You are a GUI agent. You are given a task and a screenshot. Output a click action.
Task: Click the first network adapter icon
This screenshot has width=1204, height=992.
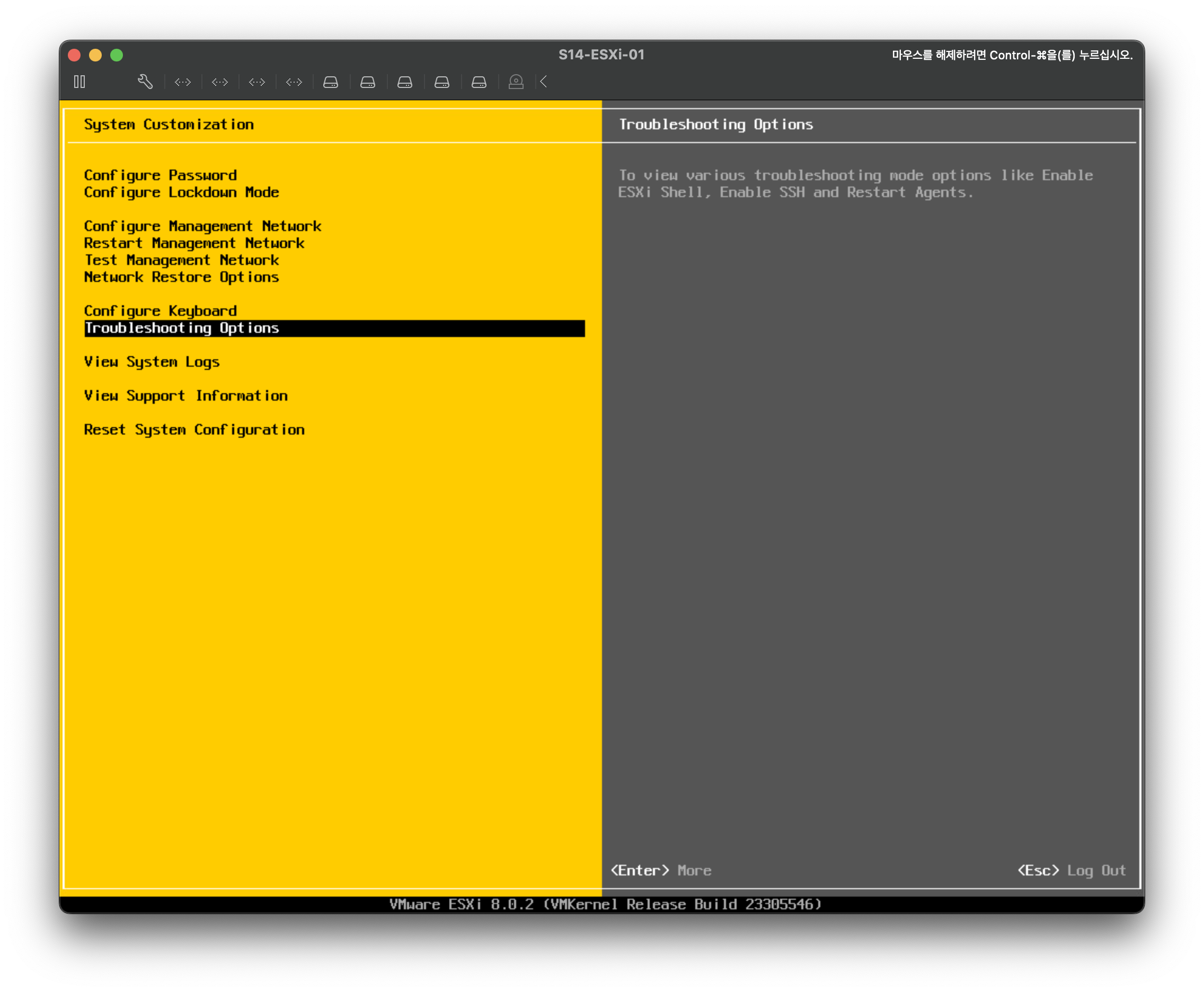pyautogui.click(x=183, y=82)
